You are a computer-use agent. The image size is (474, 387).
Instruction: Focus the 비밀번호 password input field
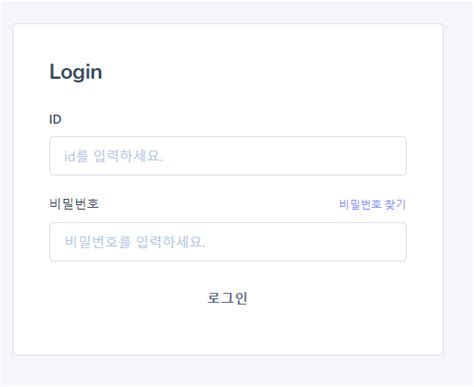pos(228,242)
